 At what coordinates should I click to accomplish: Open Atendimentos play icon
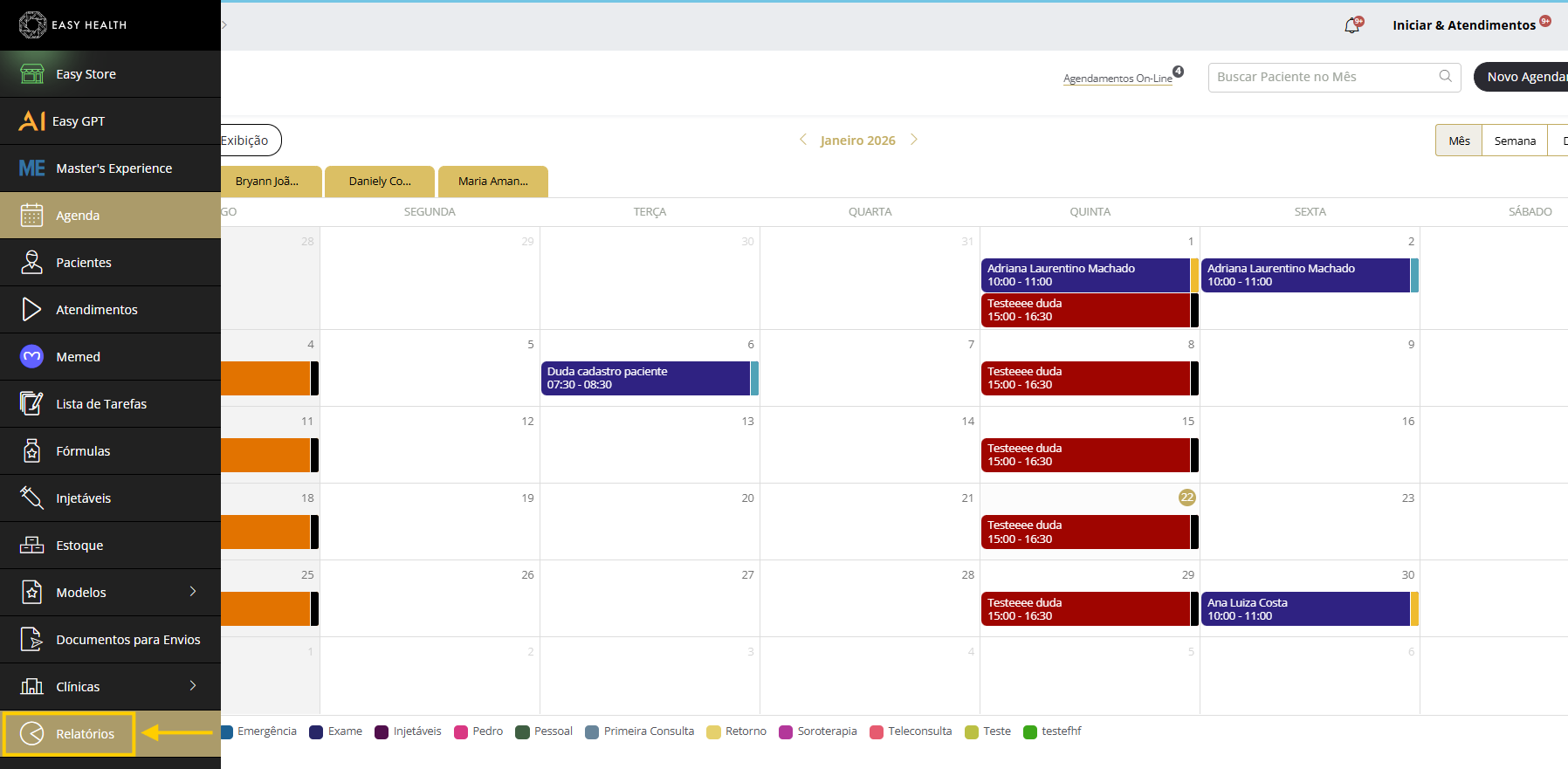point(32,310)
